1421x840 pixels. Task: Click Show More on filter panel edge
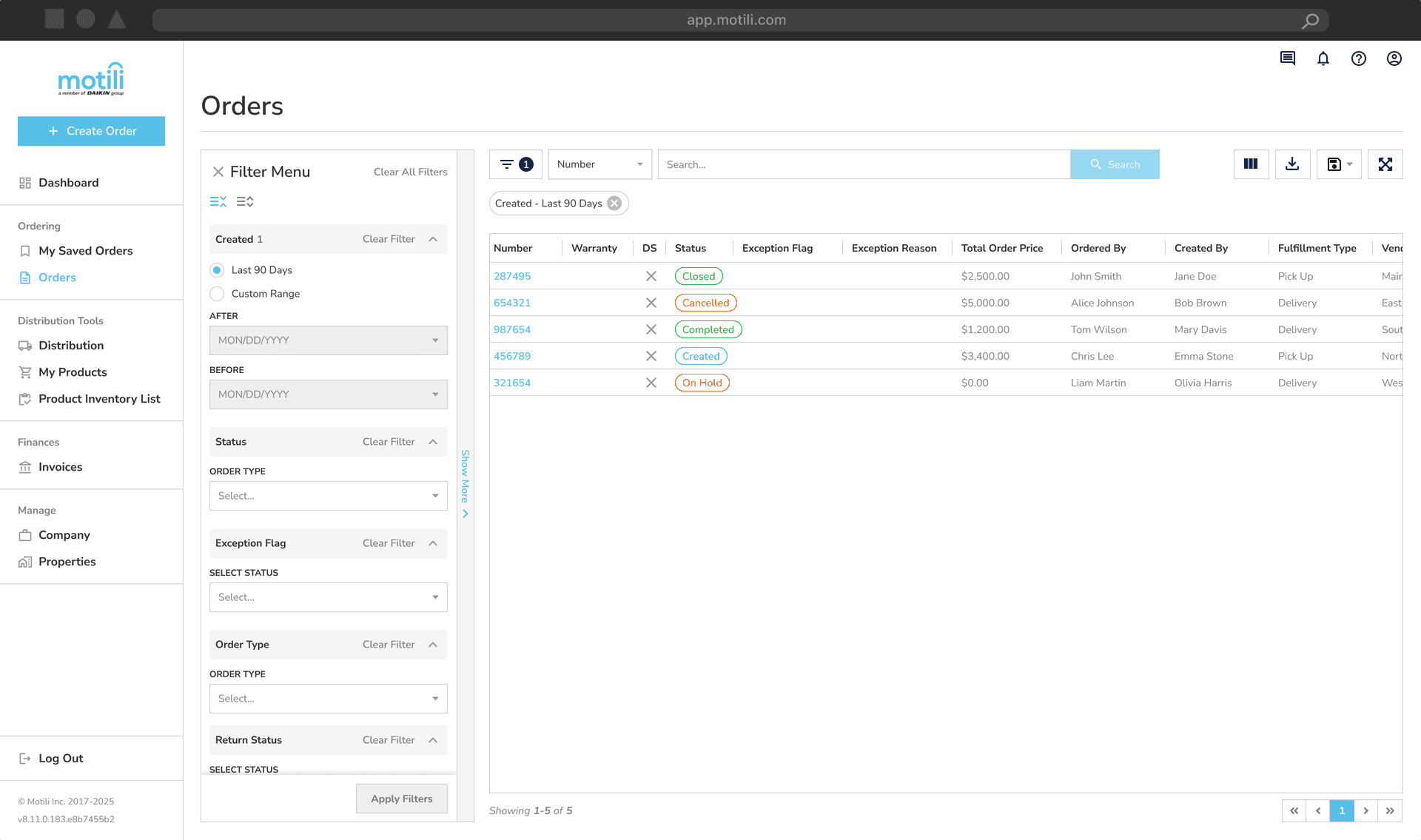(466, 484)
